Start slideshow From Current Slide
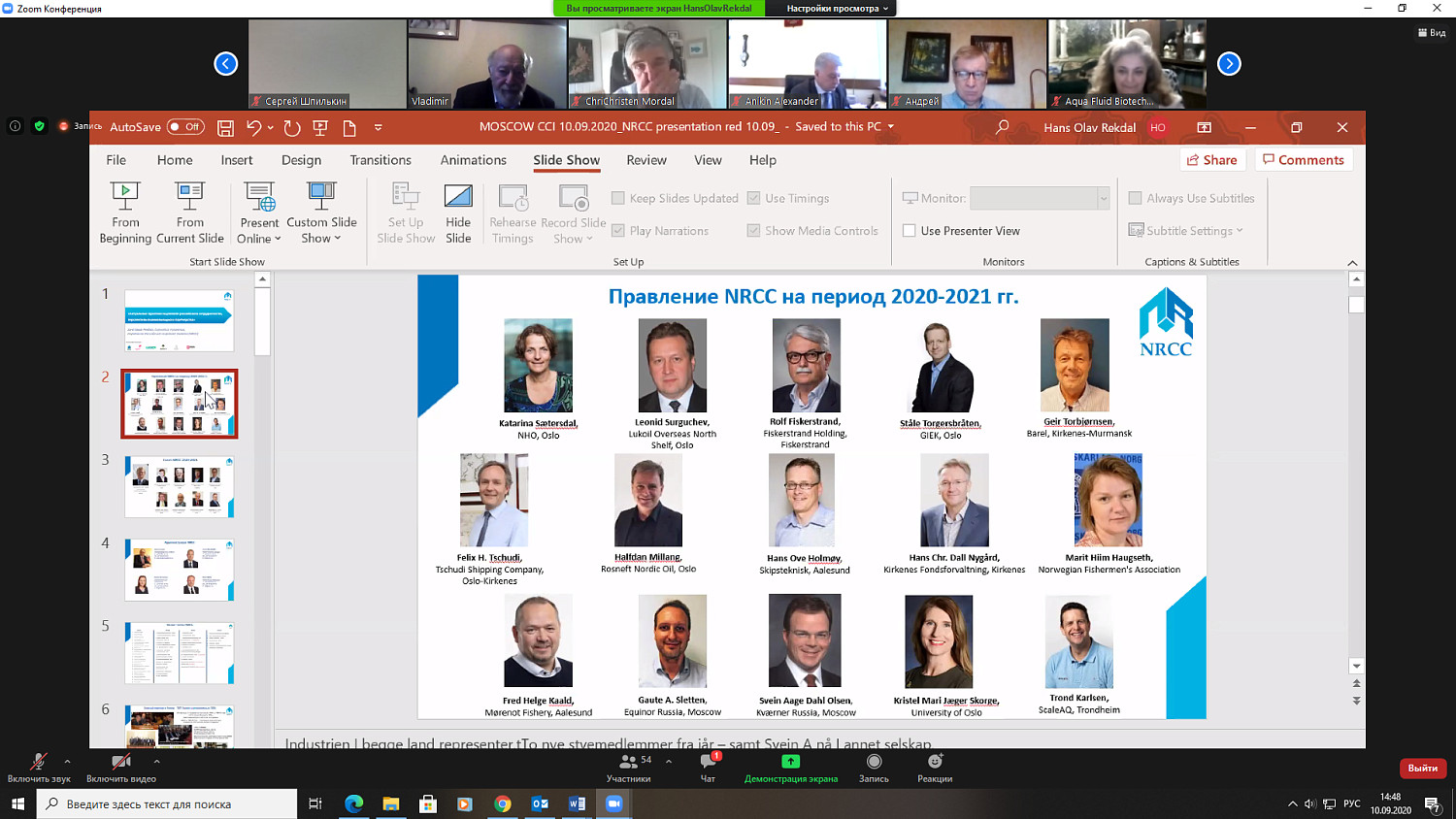This screenshot has height=819, width=1456. click(x=190, y=213)
